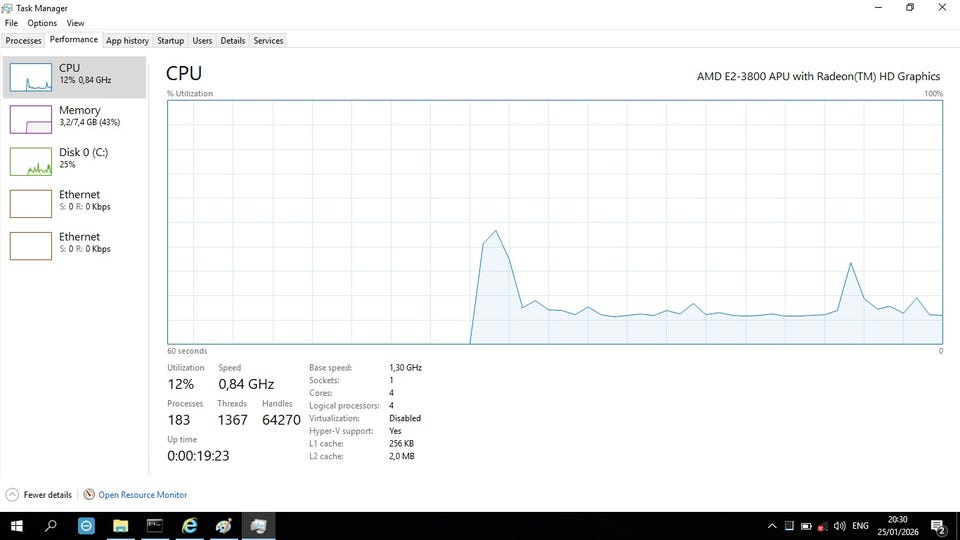Screen dimensions: 960x540
Task: Open the Action Center notifications icon
Action: pyautogui.click(x=939, y=527)
